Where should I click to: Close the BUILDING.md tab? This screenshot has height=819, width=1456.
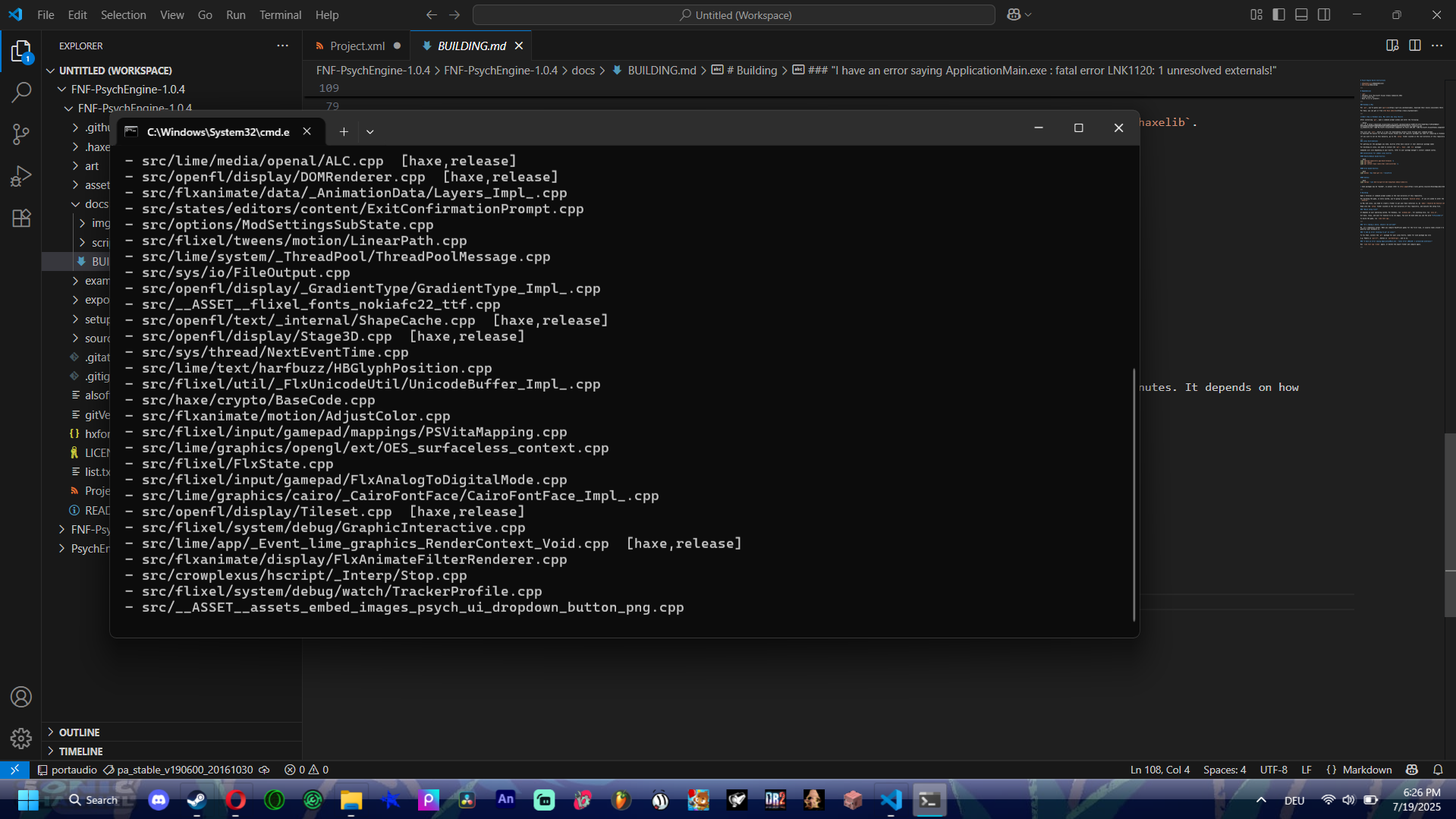[519, 46]
